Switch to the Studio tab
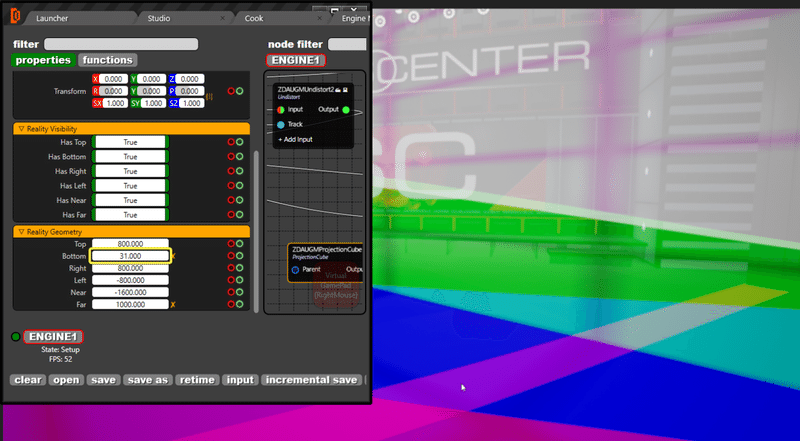This screenshot has height=441, width=800. 159,18
